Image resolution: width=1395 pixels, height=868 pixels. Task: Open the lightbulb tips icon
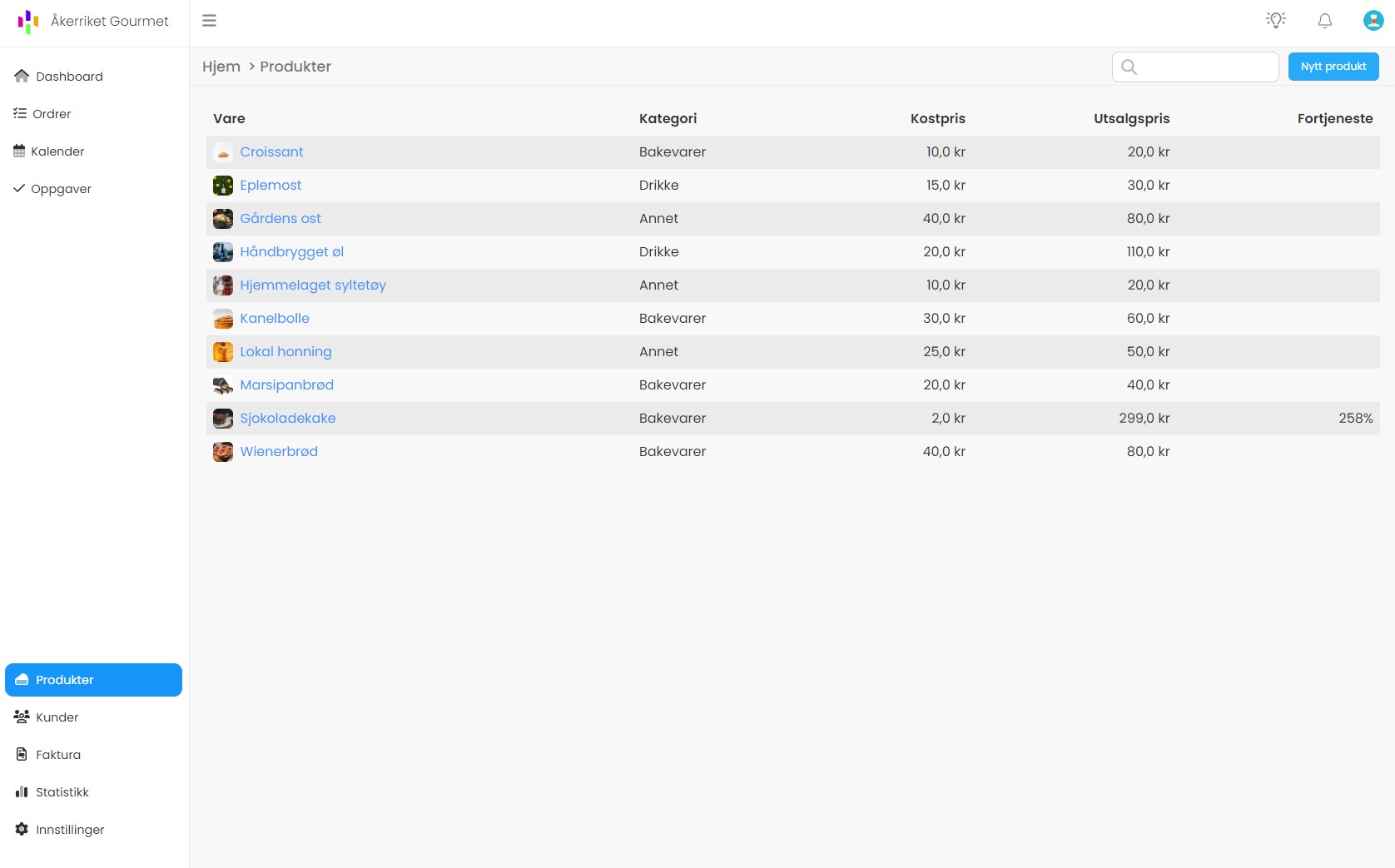click(1275, 21)
